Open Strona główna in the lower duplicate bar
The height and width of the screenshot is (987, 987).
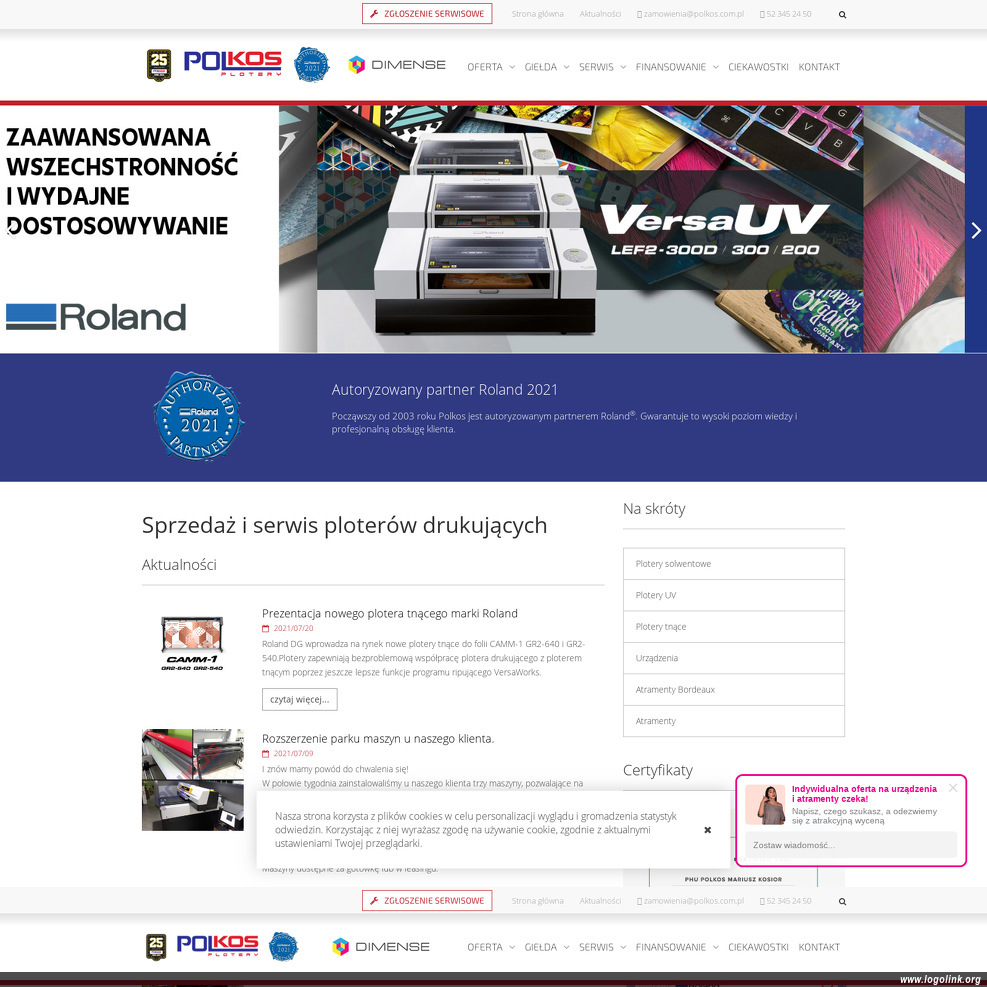(538, 901)
